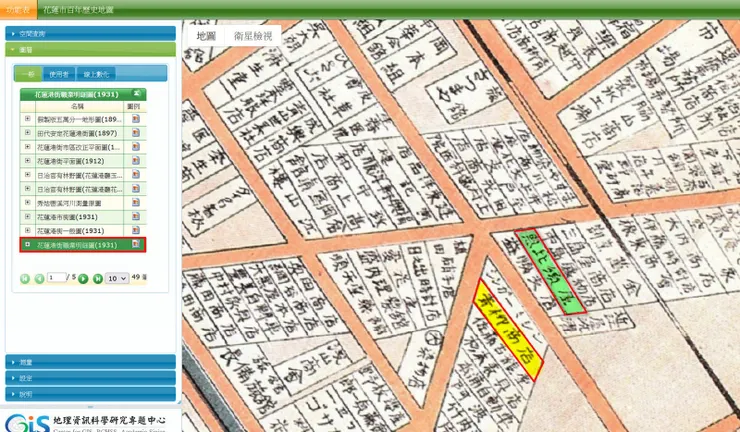
Task: Expand the 說明 accordion panel
Action: point(90,394)
